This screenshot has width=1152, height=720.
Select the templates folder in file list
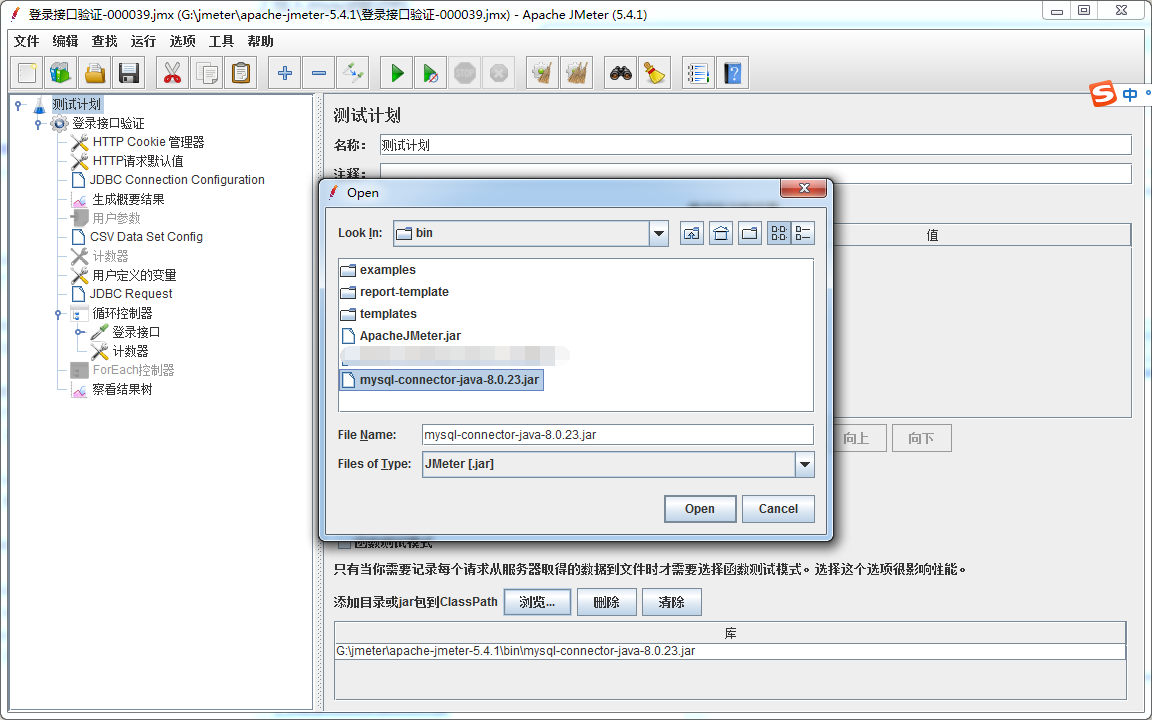(x=378, y=314)
